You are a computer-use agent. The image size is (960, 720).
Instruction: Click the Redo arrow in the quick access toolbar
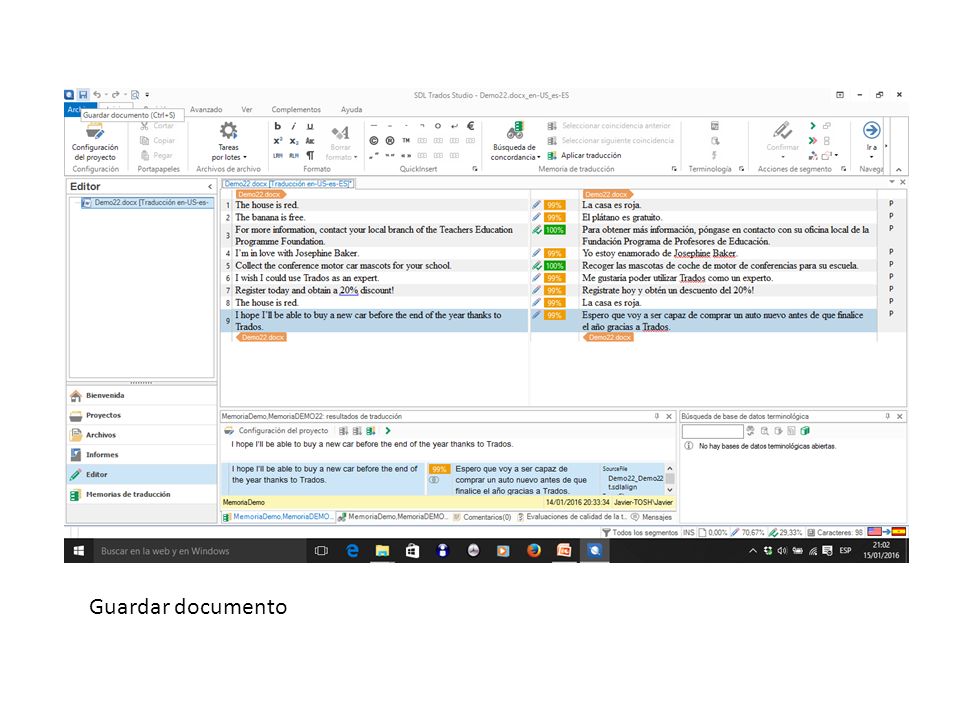(x=115, y=95)
